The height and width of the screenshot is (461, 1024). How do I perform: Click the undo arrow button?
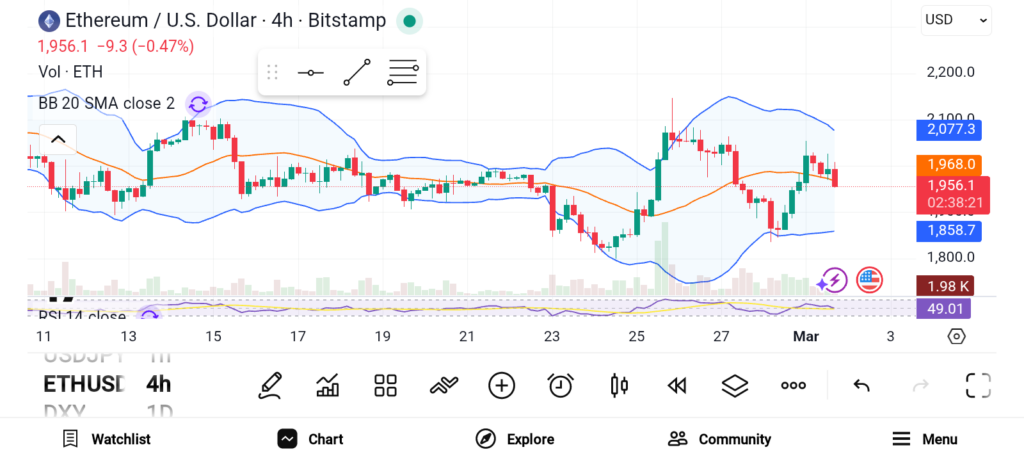coord(861,385)
